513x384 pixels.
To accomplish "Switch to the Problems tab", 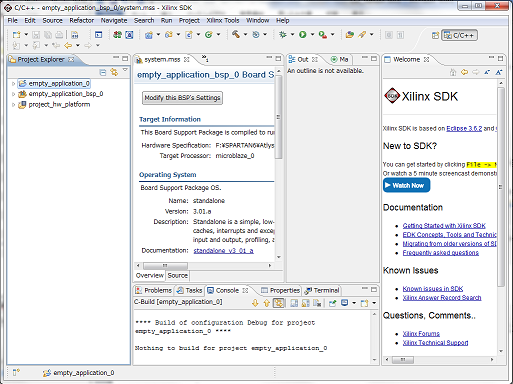I will click(x=153, y=290).
